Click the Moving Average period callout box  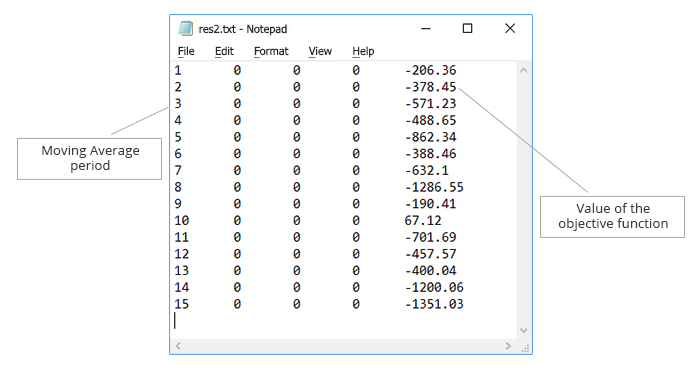click(x=89, y=159)
